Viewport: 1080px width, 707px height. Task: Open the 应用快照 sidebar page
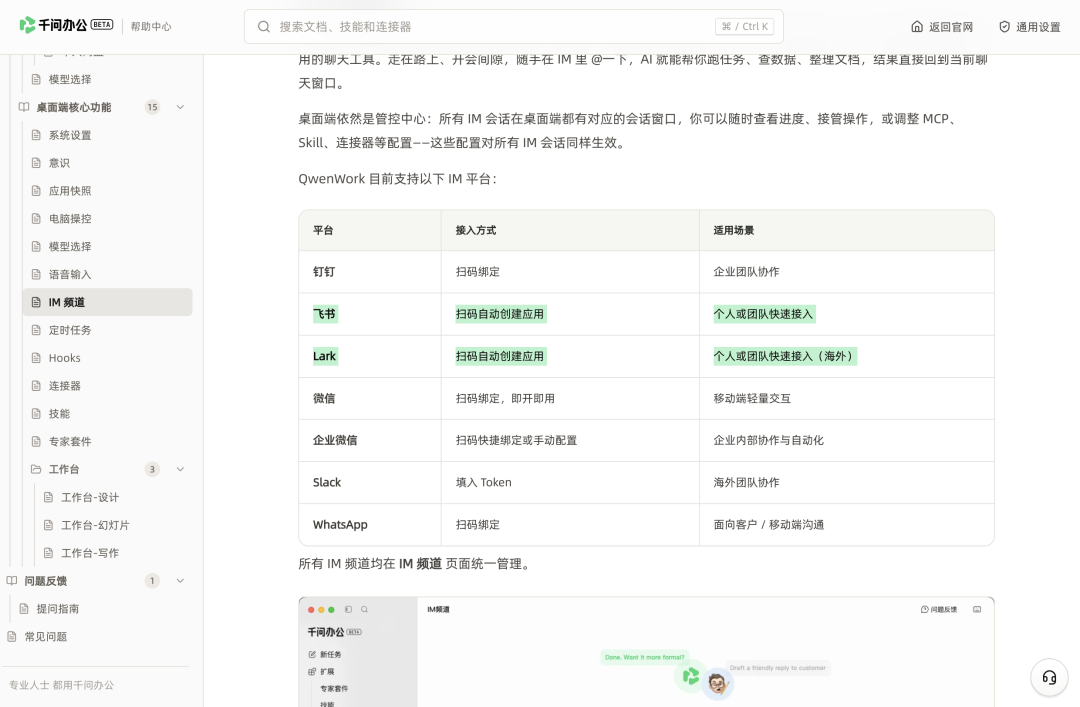pyautogui.click(x=107, y=191)
